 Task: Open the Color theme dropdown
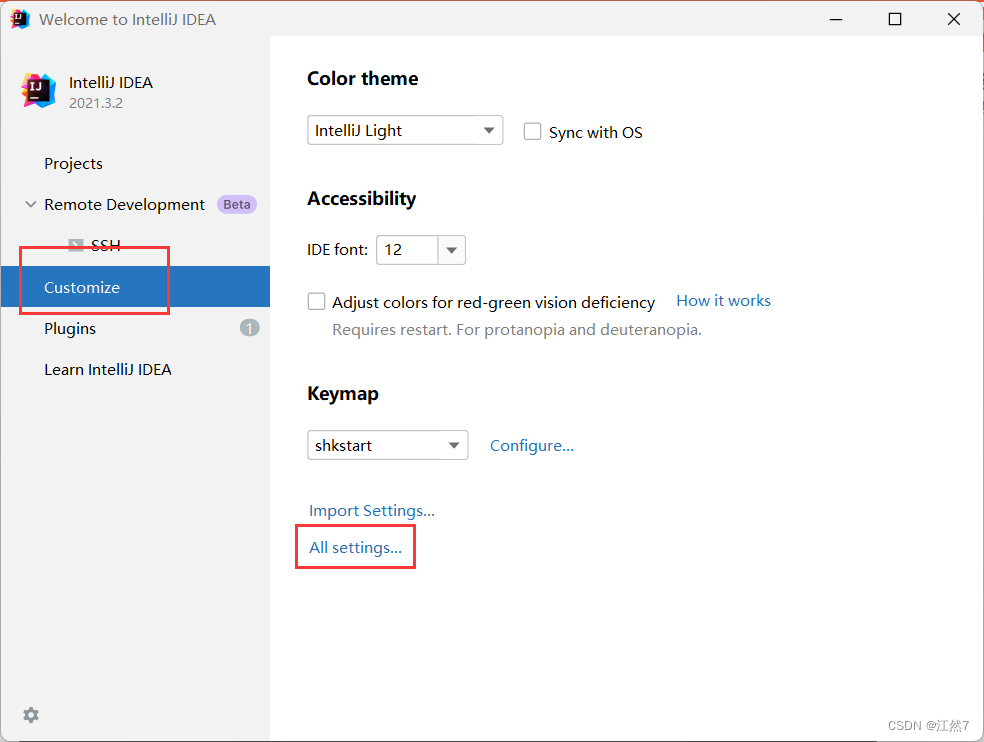pos(404,130)
